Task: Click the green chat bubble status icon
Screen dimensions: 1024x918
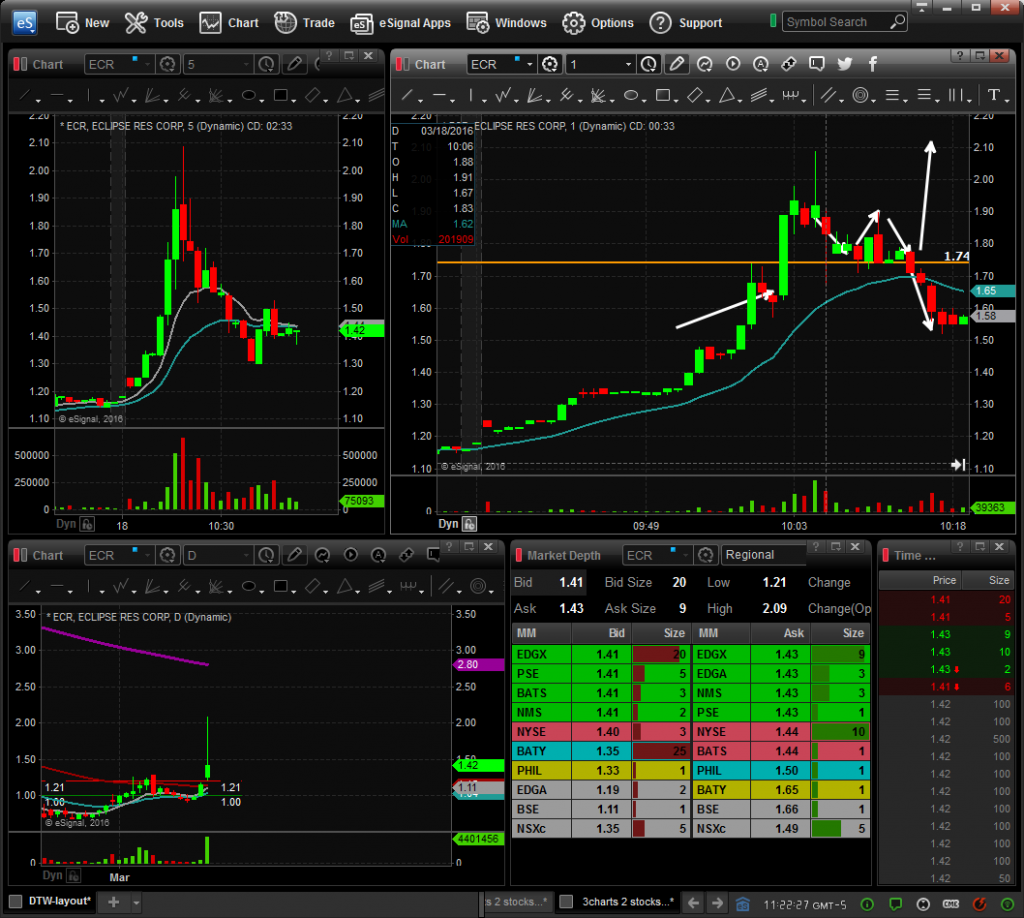Action: click(895, 904)
